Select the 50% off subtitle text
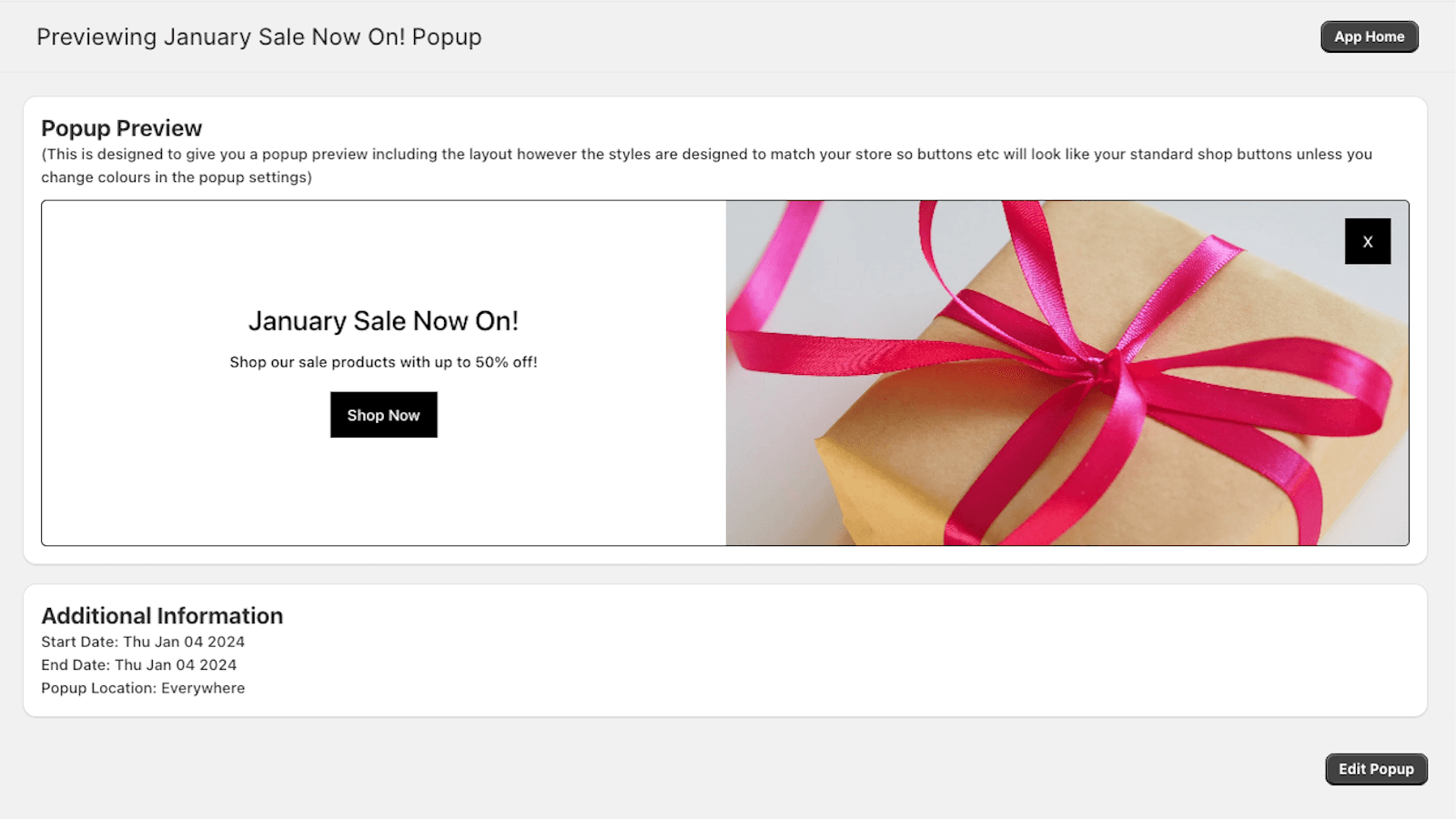 click(x=383, y=361)
